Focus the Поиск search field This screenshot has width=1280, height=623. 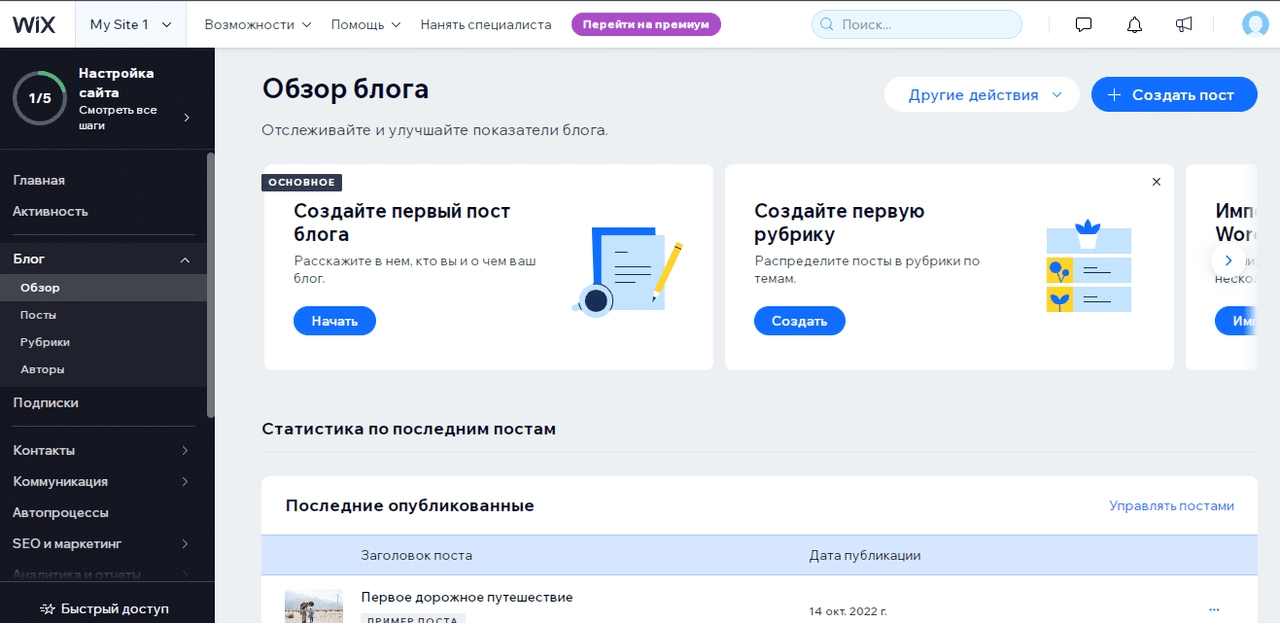tap(917, 24)
